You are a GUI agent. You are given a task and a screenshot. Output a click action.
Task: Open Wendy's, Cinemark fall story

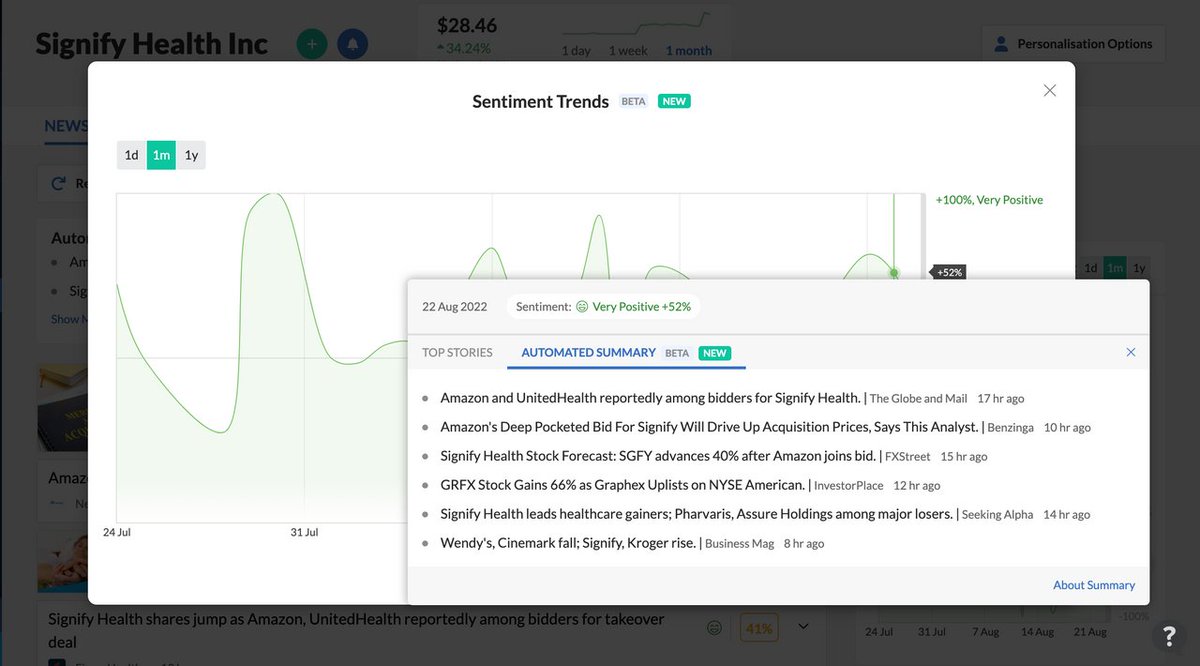[x=568, y=543]
